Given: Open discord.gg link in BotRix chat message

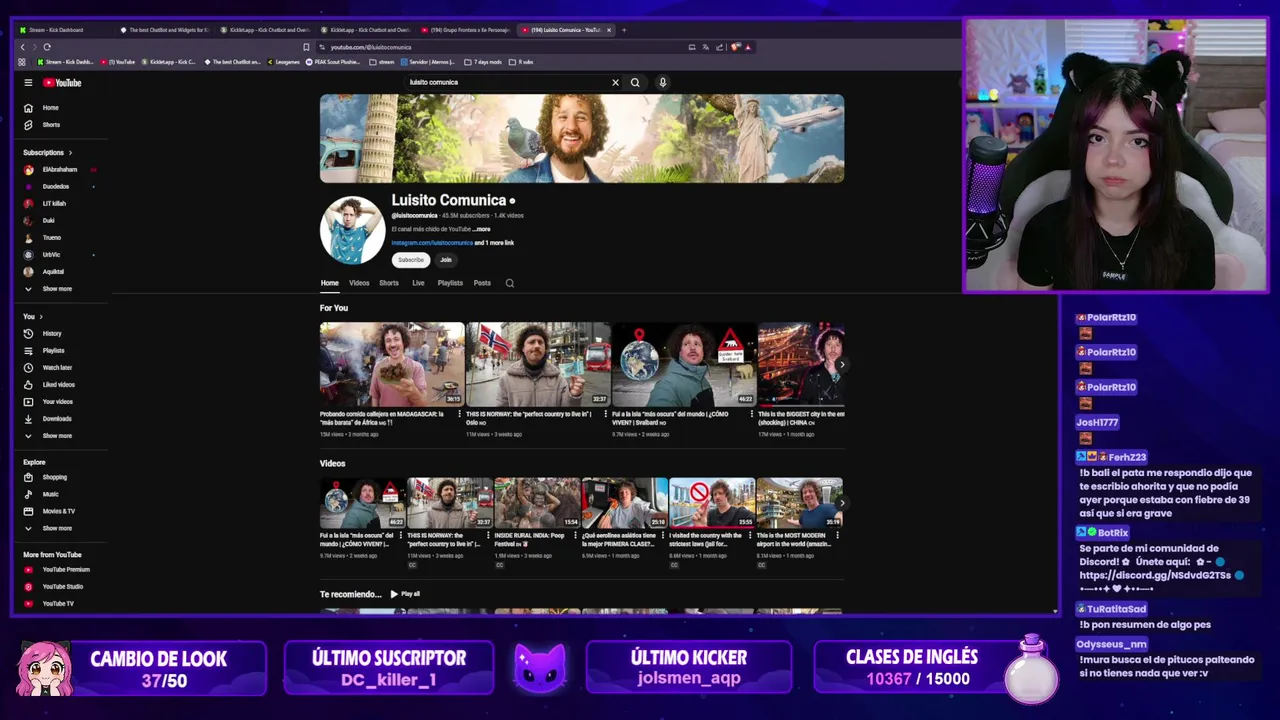Looking at the screenshot, I should [x=1155, y=575].
